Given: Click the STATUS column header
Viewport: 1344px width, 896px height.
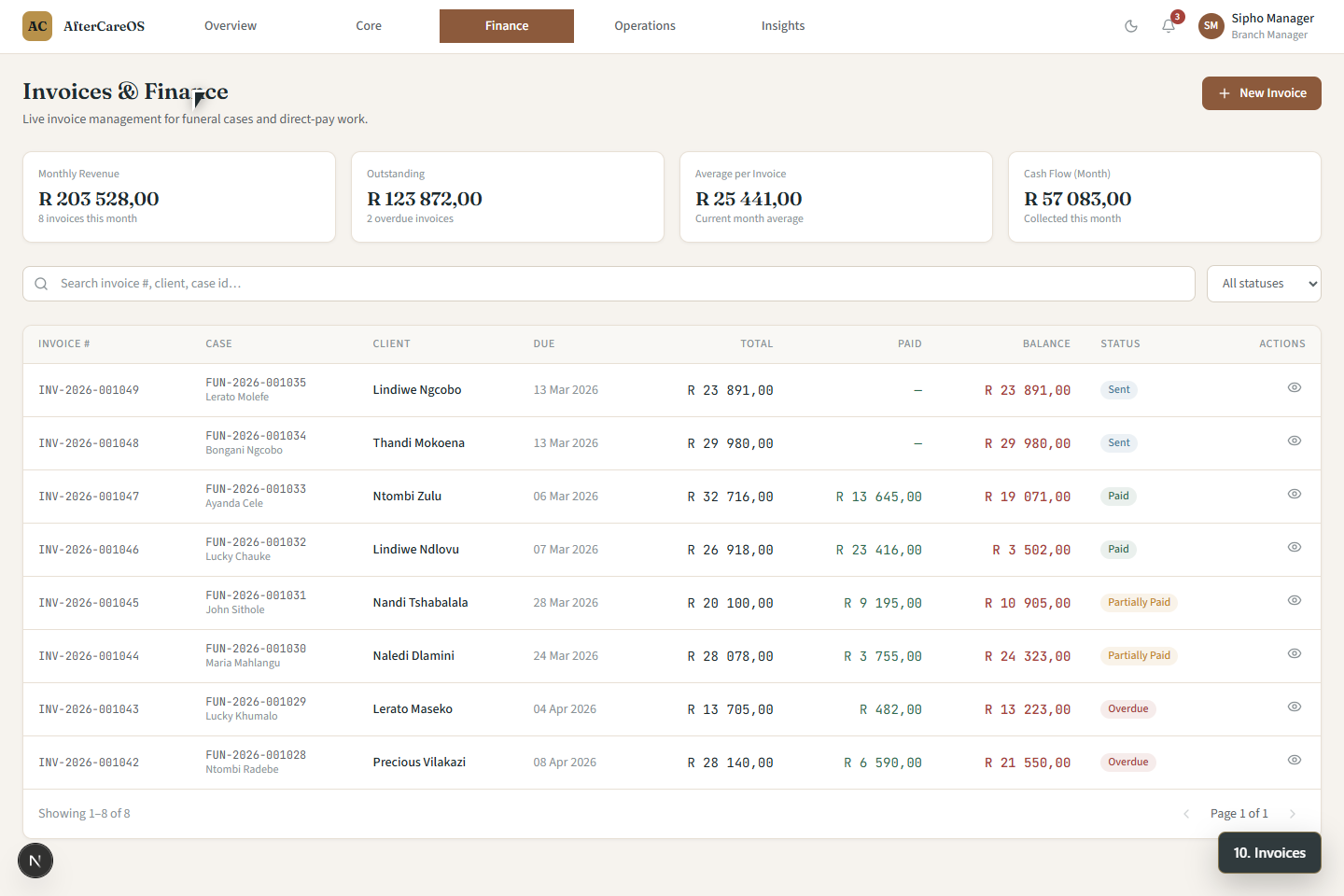Looking at the screenshot, I should 1120,344.
